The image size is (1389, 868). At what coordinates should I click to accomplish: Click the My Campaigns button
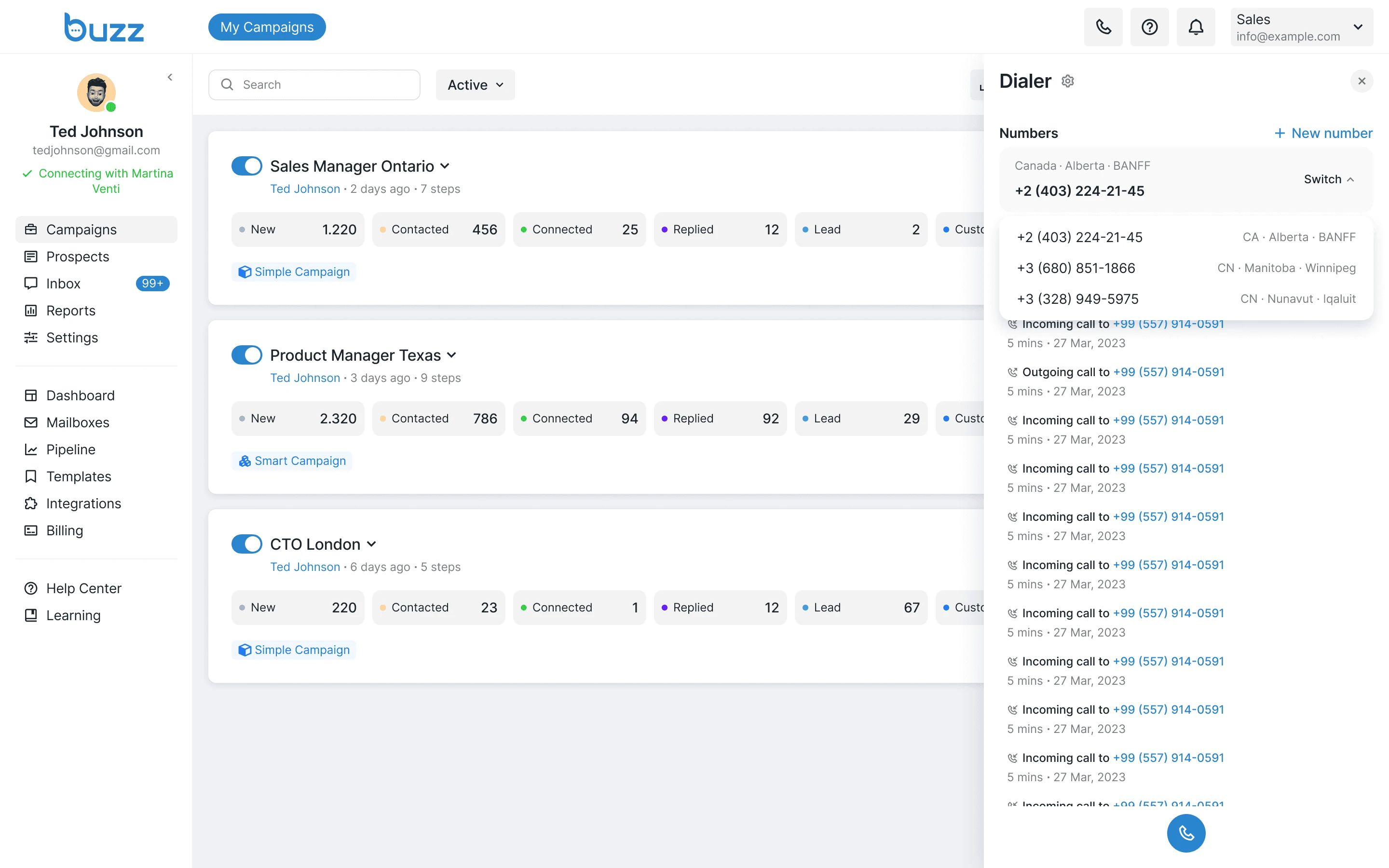(x=267, y=27)
